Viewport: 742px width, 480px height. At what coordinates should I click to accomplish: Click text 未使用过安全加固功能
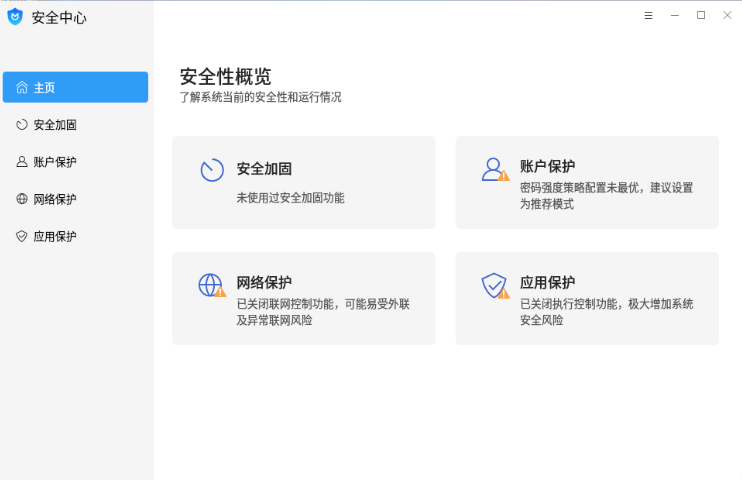pyautogui.click(x=290, y=198)
